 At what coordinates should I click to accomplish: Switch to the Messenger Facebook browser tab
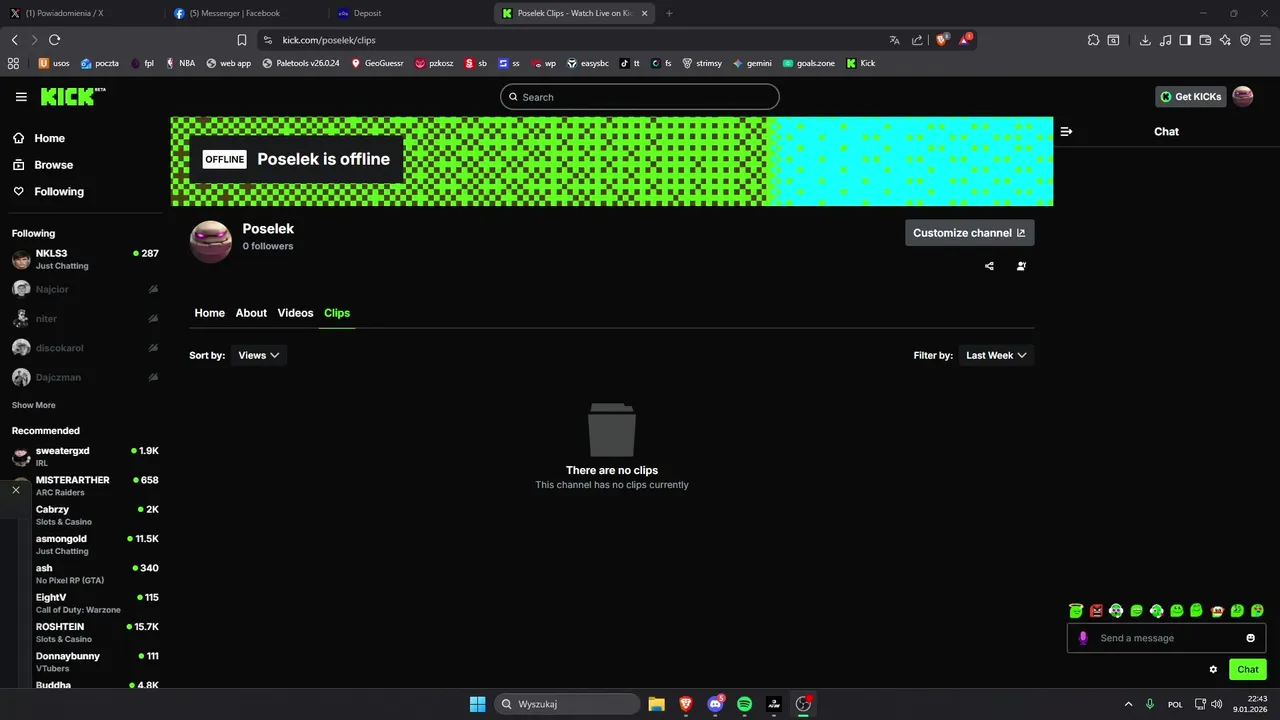click(x=244, y=13)
